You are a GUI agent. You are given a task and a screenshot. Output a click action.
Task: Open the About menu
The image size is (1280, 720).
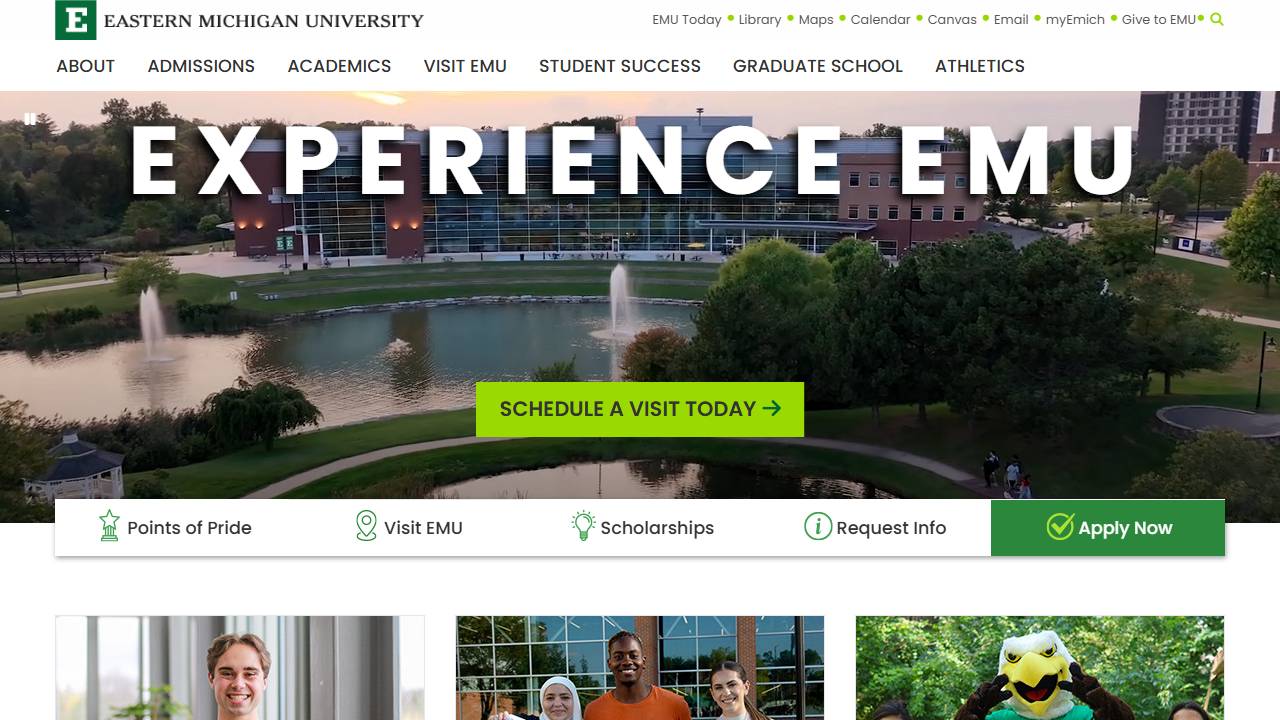click(86, 66)
